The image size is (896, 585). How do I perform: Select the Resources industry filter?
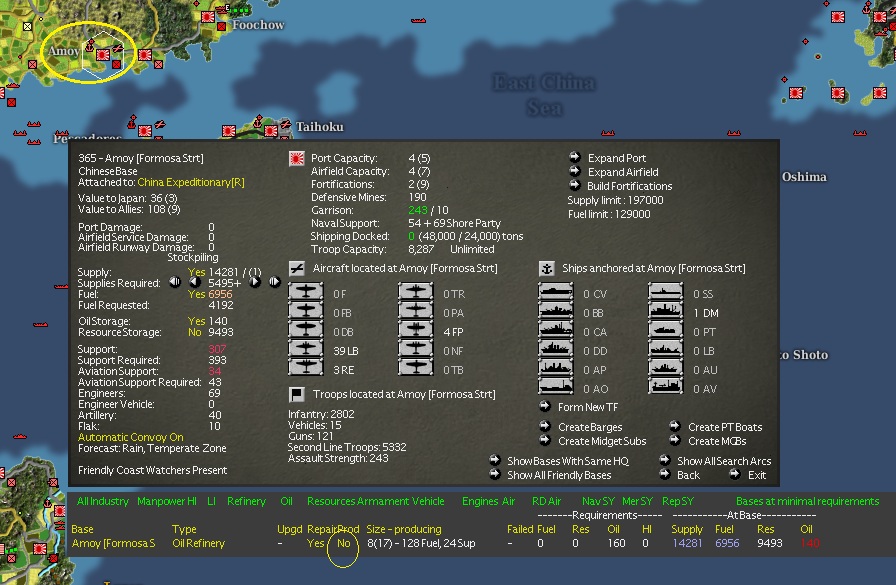tap(330, 501)
